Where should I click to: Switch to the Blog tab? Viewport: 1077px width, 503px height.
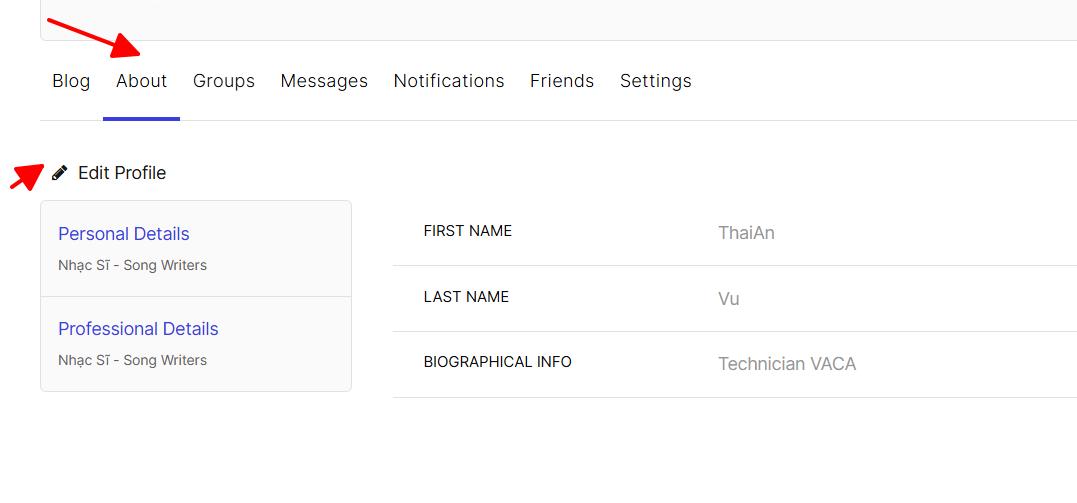click(x=71, y=81)
